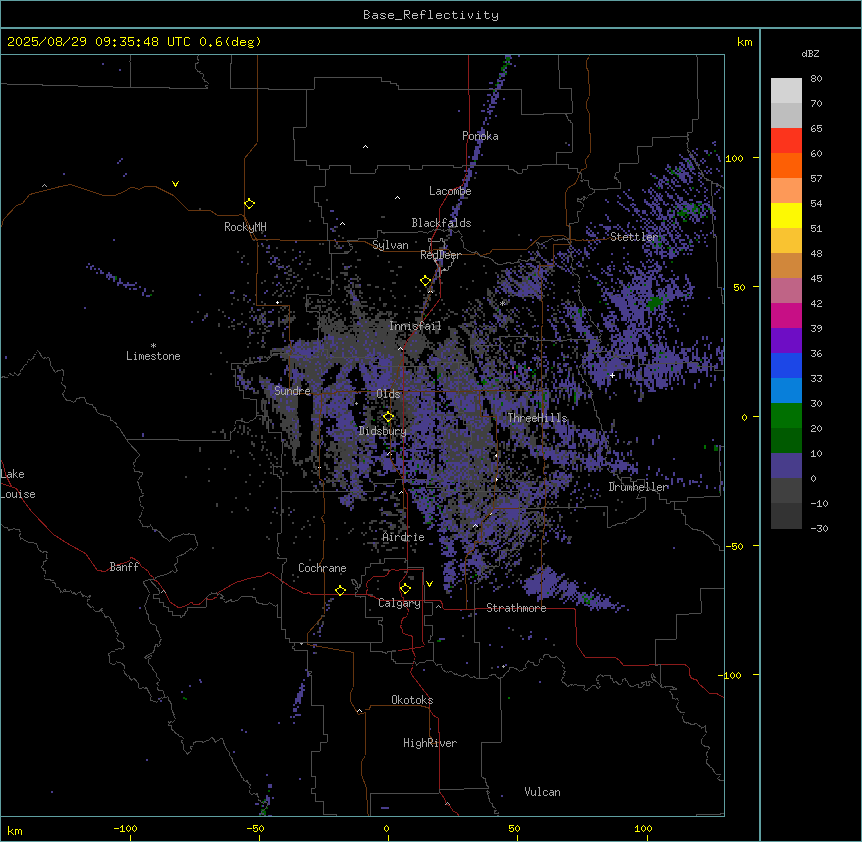This screenshot has height=842, width=862.
Task: Click the Ponoka city label
Action: (x=480, y=136)
